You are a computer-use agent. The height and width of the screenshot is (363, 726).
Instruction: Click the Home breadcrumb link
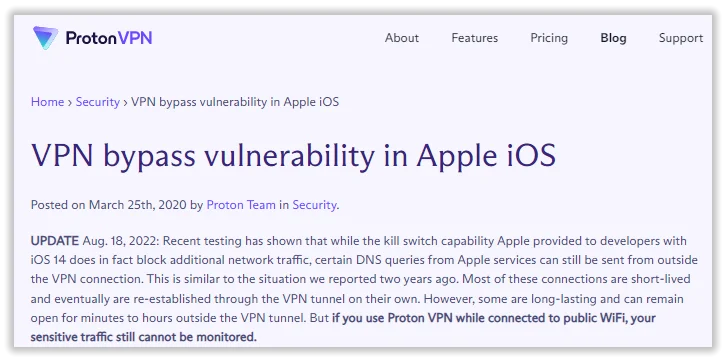[x=47, y=102]
